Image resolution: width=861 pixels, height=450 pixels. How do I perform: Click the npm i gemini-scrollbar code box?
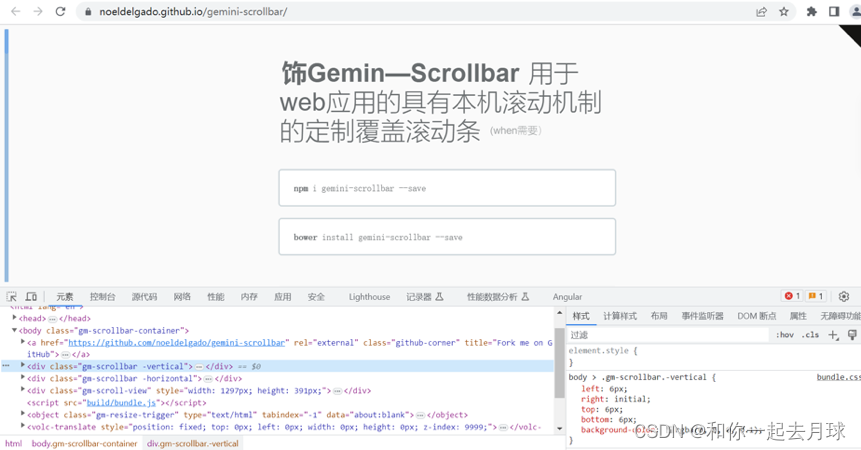click(447, 188)
